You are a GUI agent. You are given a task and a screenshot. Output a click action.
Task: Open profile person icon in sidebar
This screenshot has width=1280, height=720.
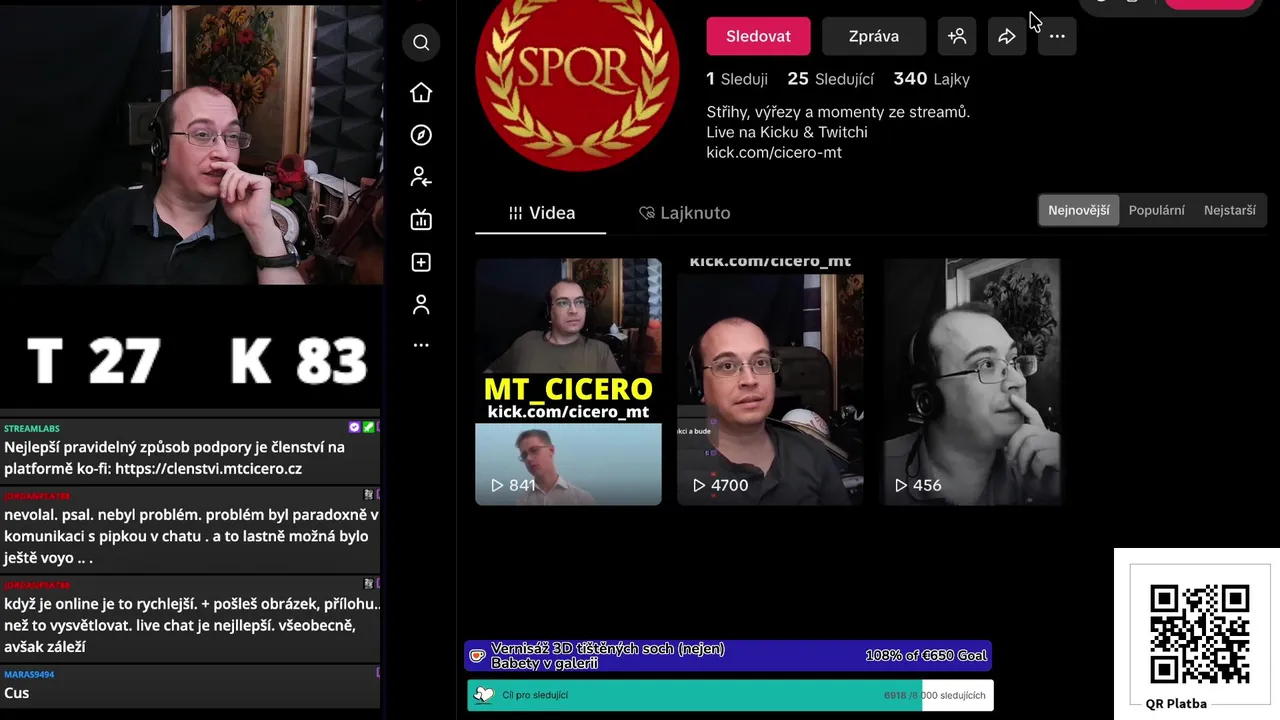point(421,304)
